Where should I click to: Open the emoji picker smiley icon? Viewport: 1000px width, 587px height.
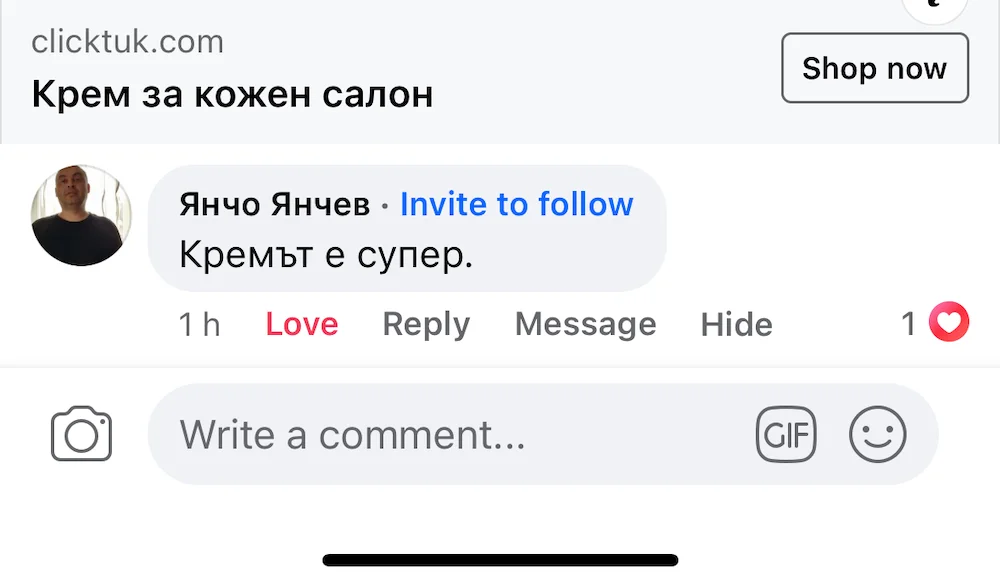pyautogui.click(x=878, y=434)
